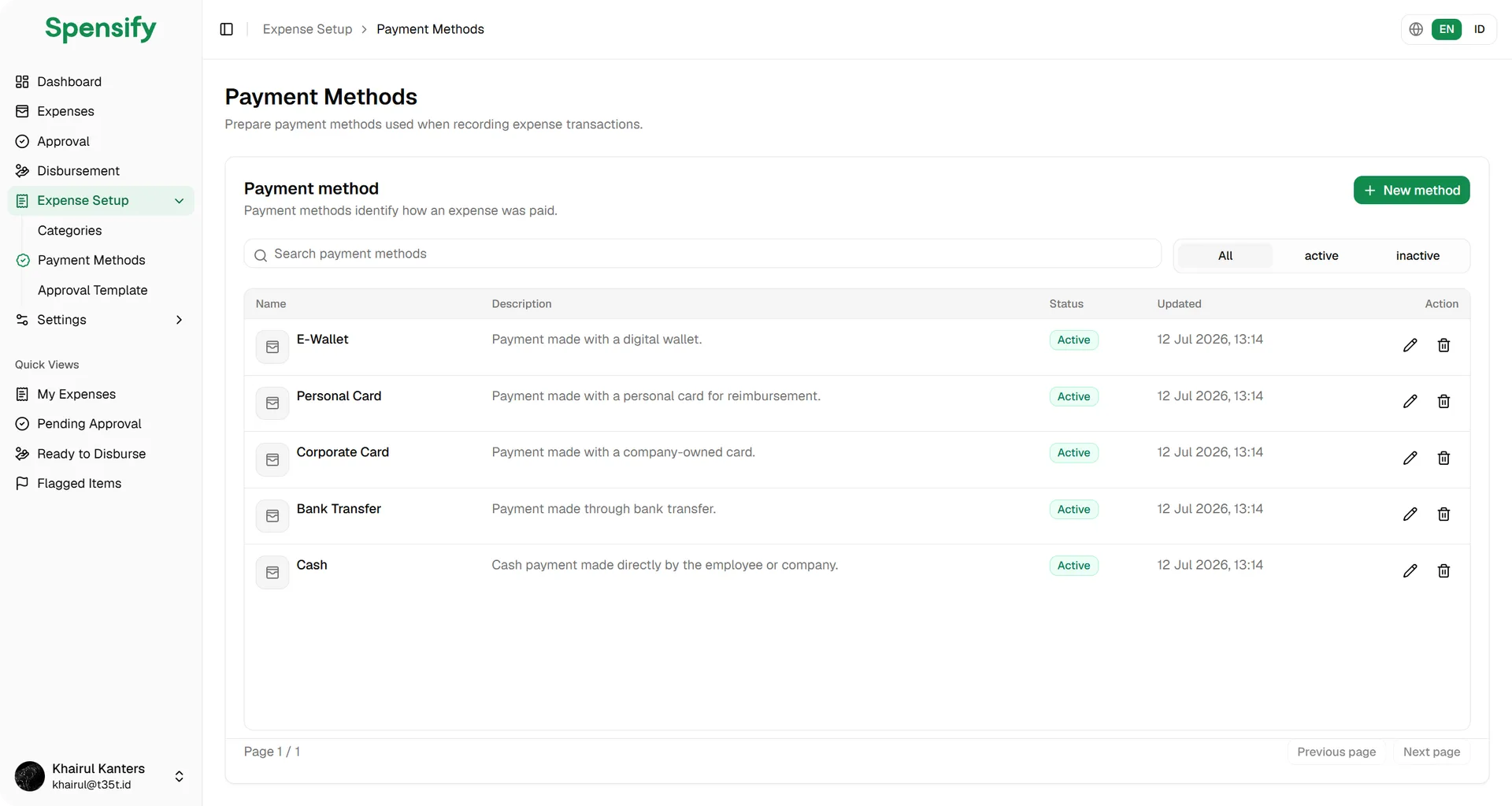The height and width of the screenshot is (806, 1512).
Task: Open Categories under Expense Setup
Action: point(69,231)
